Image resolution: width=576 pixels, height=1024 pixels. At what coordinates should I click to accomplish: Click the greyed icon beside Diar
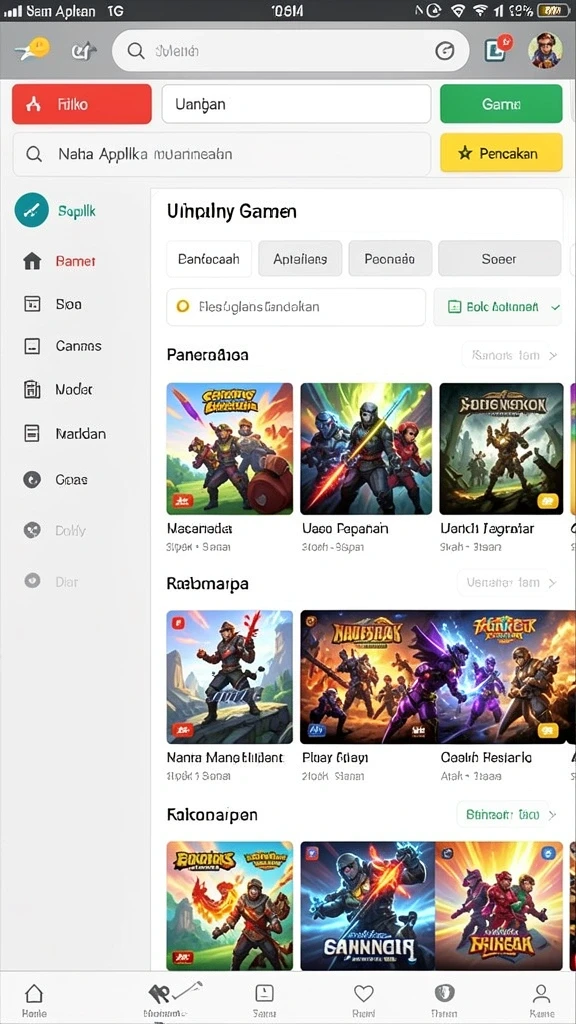32,581
